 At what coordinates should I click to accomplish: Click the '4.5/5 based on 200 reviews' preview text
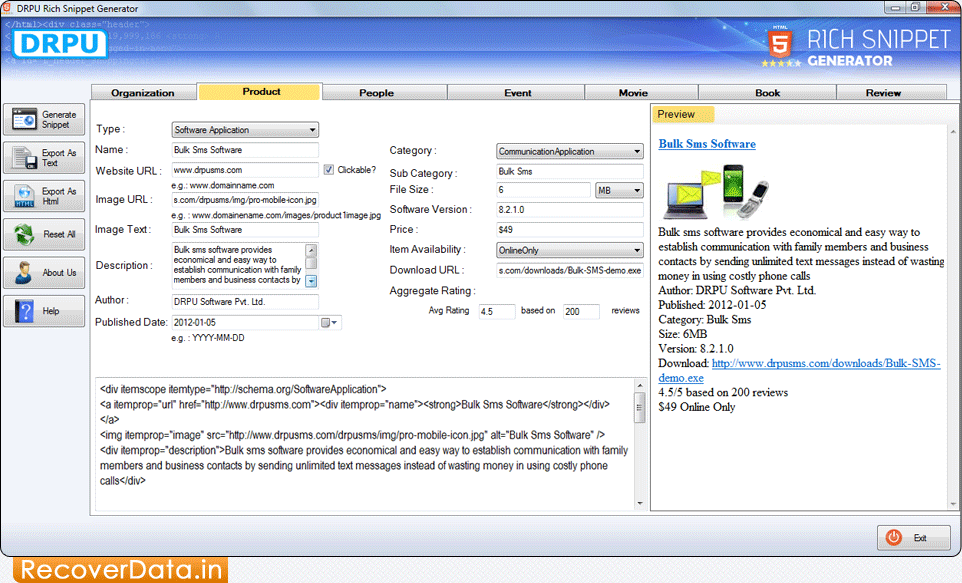tap(723, 392)
